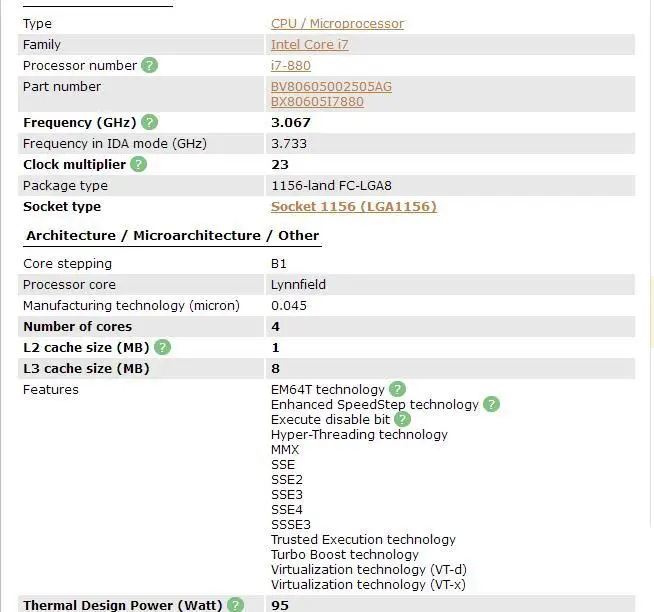The width and height of the screenshot is (654, 612).
Task: Click part number BV80605002505AG link
Action: [x=331, y=86]
